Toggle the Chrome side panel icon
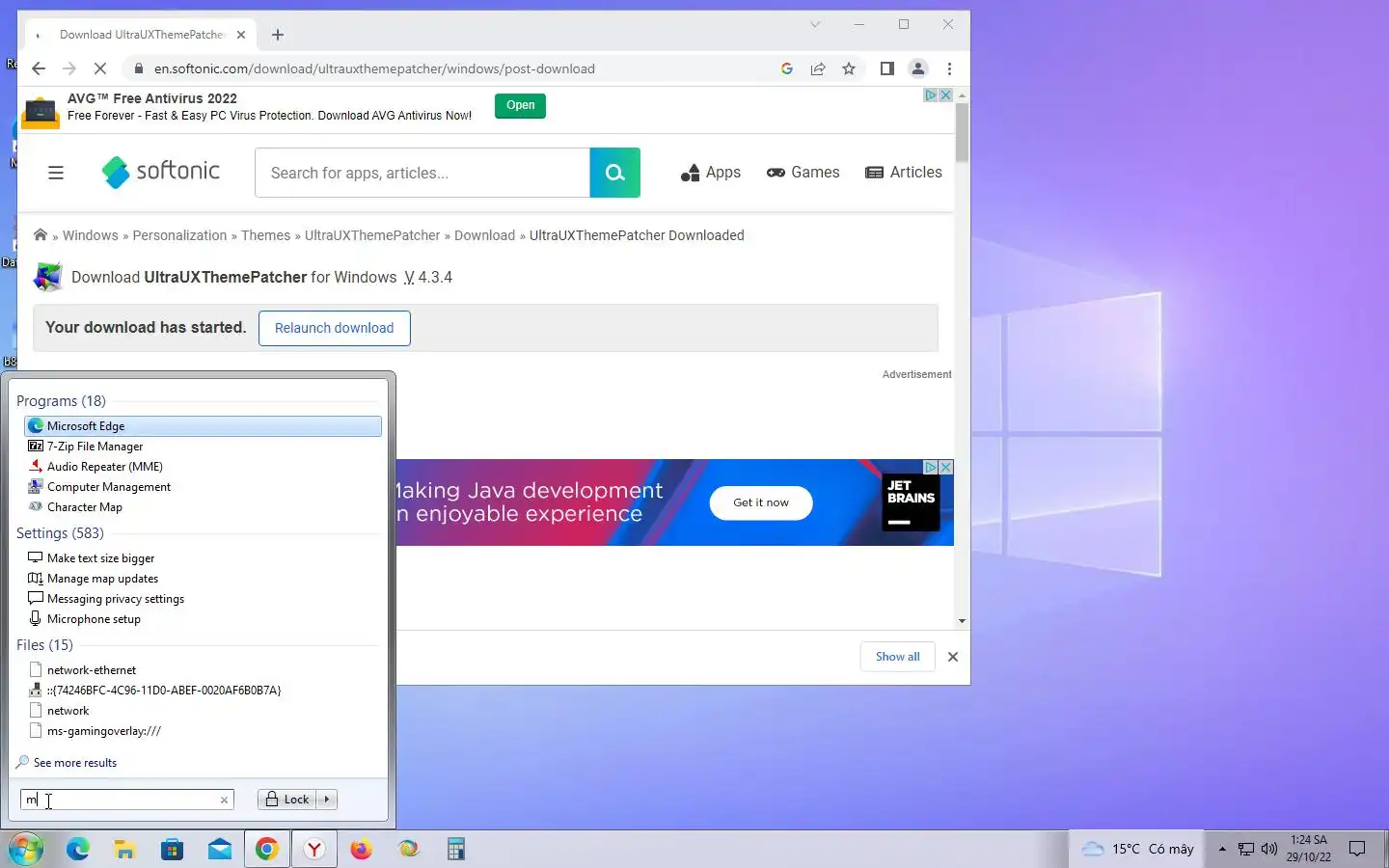 tap(887, 68)
